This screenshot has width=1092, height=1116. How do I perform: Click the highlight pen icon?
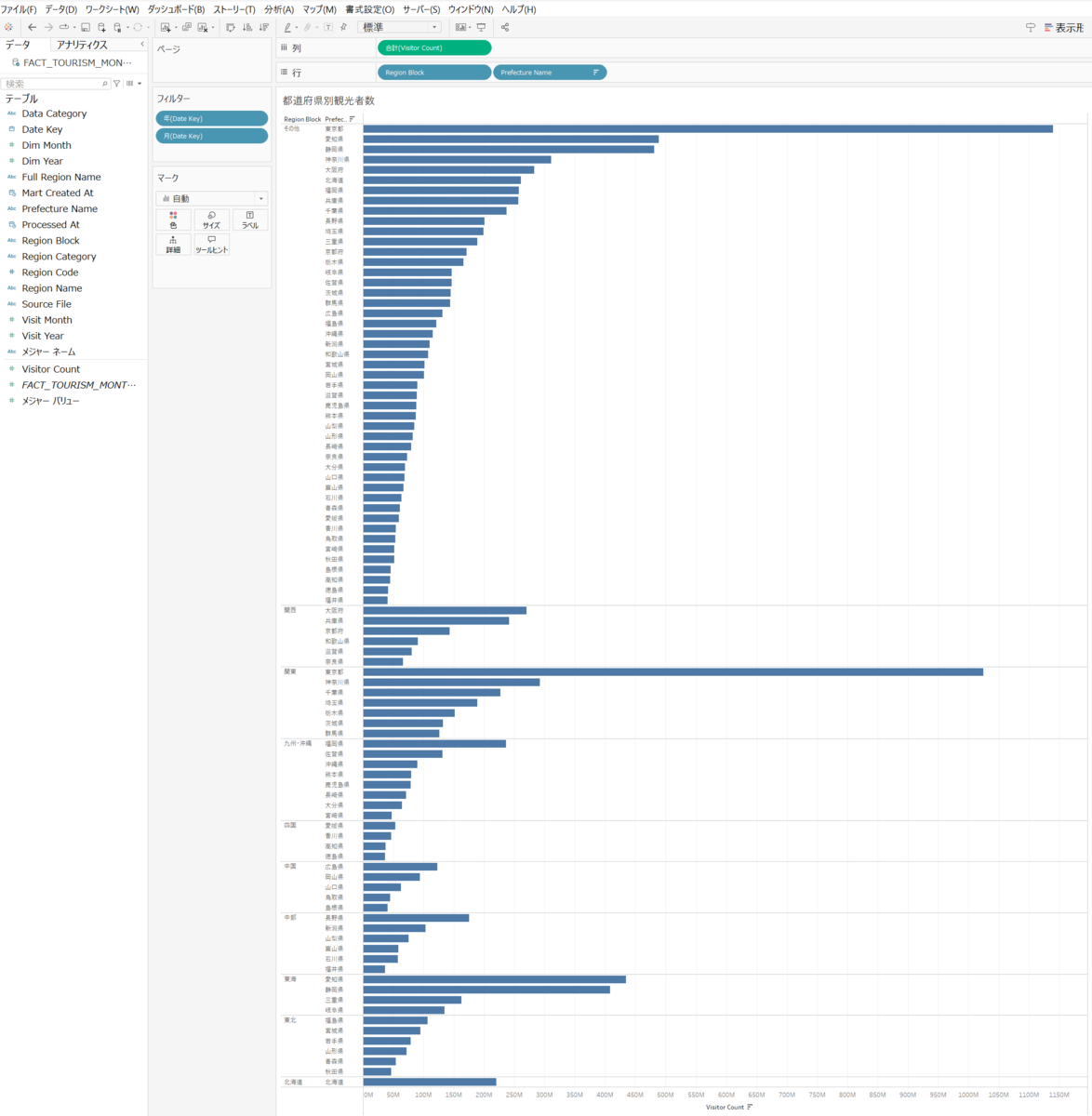[x=287, y=27]
